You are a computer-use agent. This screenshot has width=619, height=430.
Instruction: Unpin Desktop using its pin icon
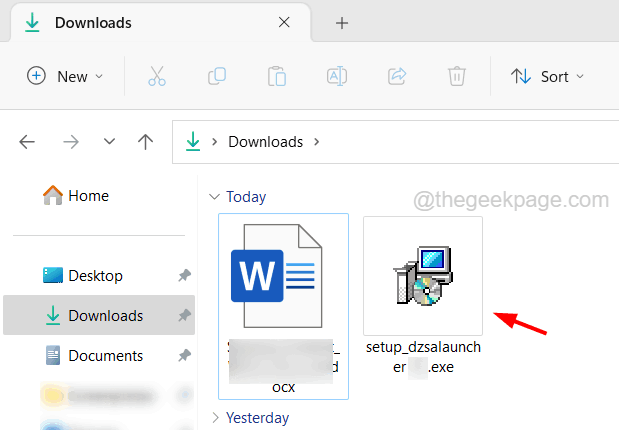184,275
